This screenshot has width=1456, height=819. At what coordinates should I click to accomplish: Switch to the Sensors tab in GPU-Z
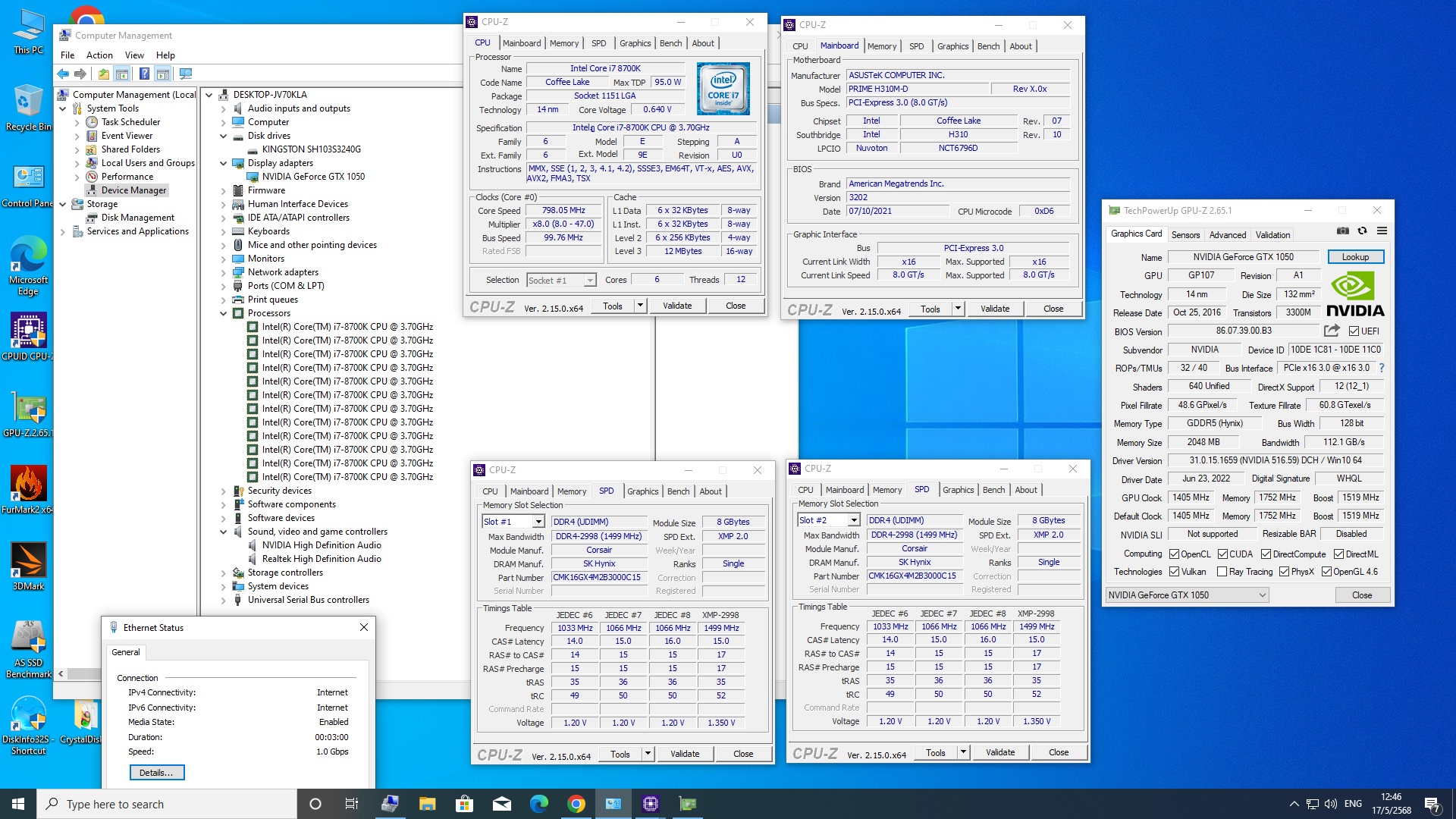click(x=1185, y=235)
